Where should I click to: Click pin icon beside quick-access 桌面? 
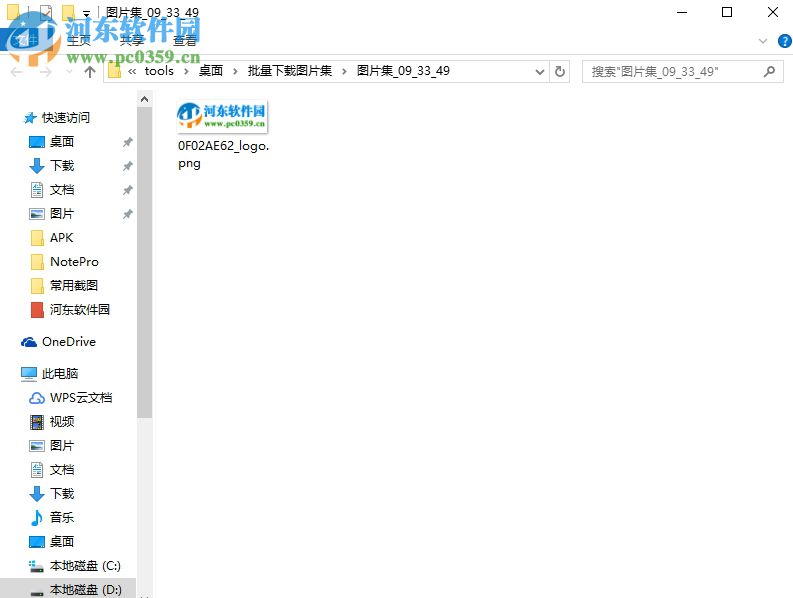[x=127, y=142]
